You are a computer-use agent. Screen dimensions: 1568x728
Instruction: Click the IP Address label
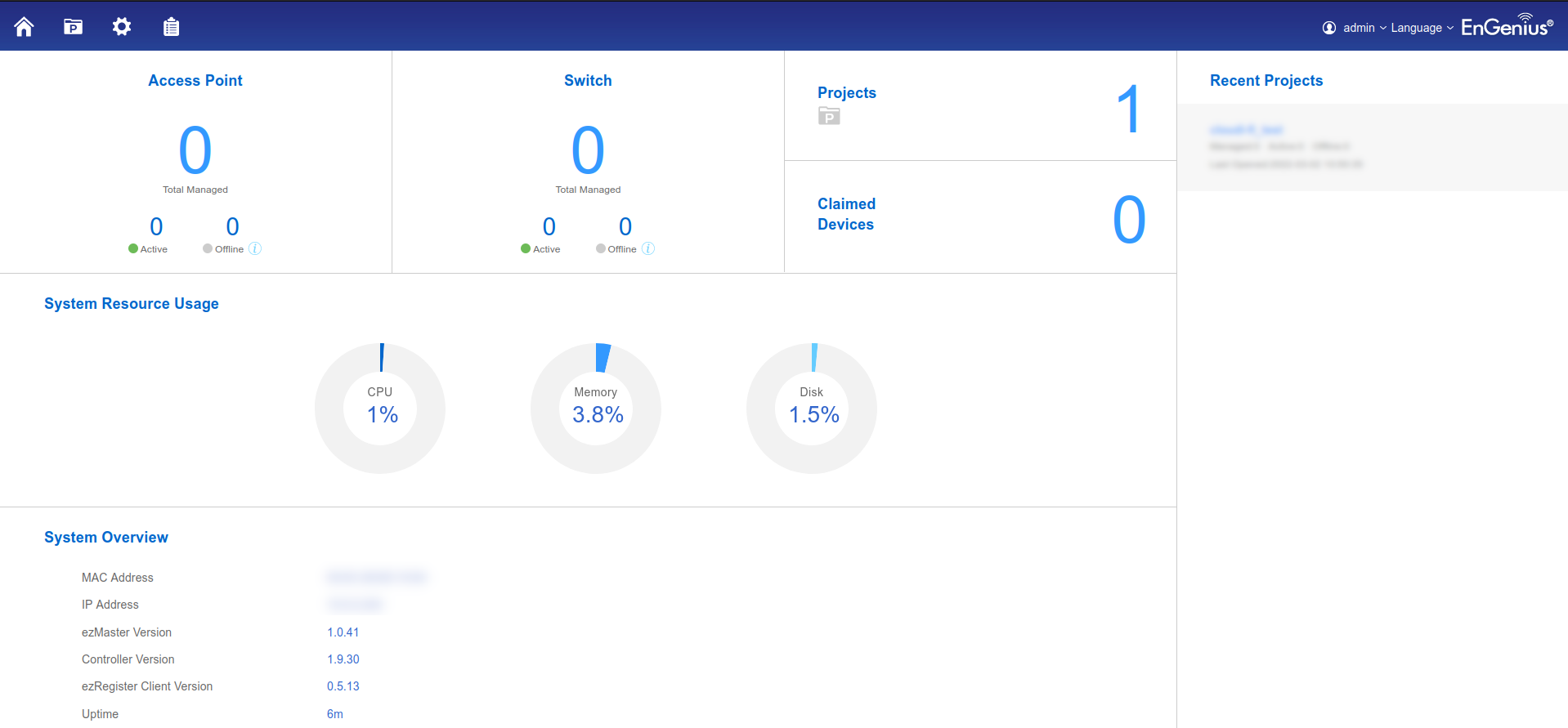(110, 605)
